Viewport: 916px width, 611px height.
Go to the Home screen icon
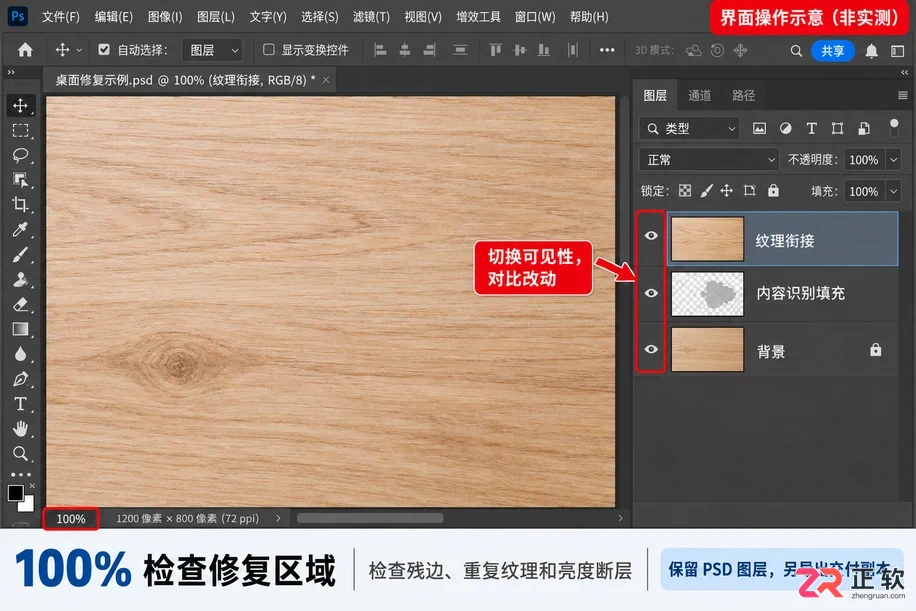(25, 50)
